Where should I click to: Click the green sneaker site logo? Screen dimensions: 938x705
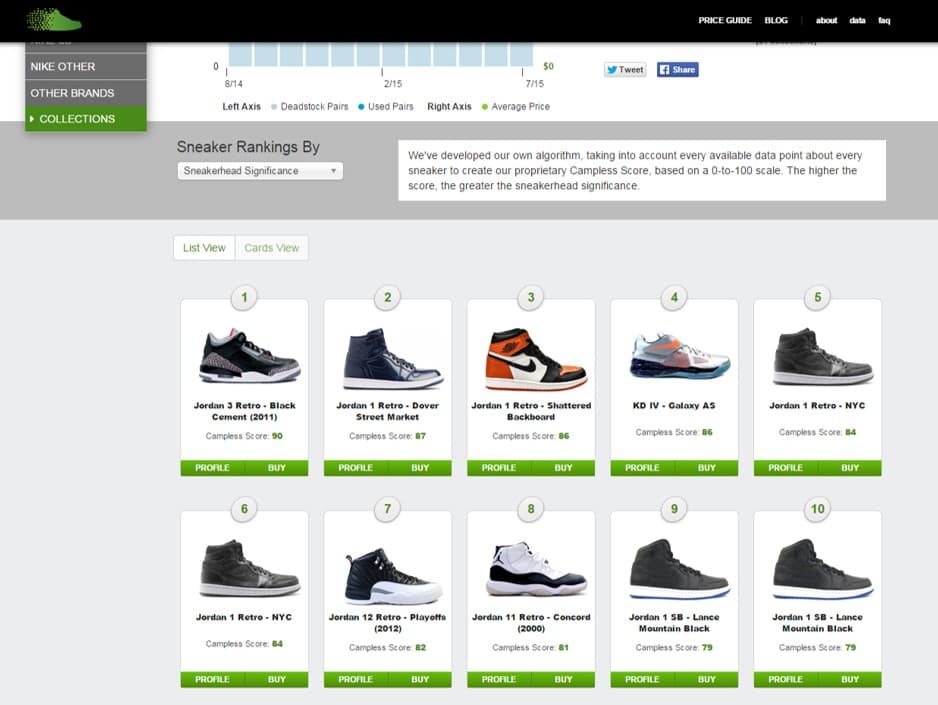(x=54, y=19)
